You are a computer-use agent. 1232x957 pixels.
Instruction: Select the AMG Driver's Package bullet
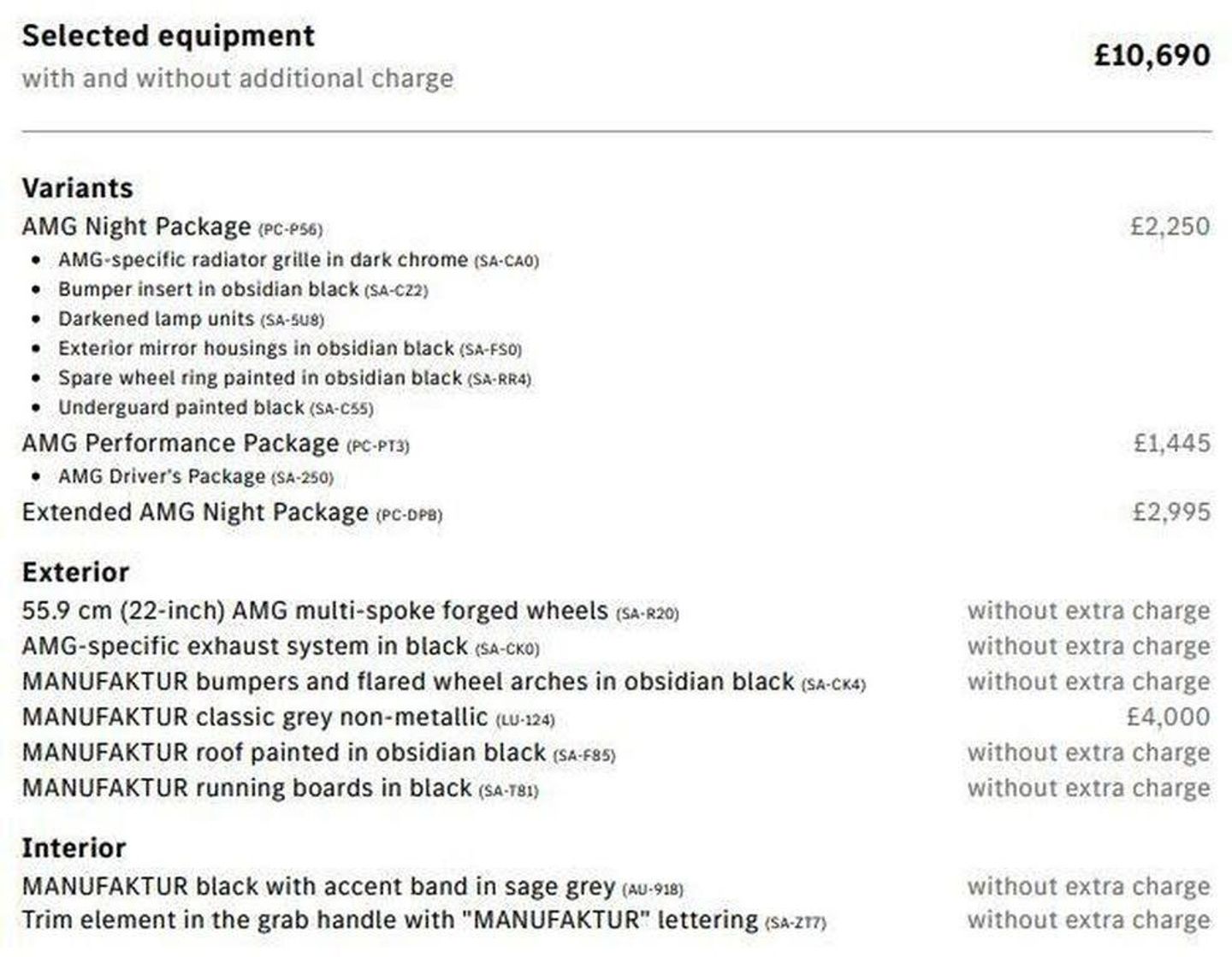(x=162, y=476)
